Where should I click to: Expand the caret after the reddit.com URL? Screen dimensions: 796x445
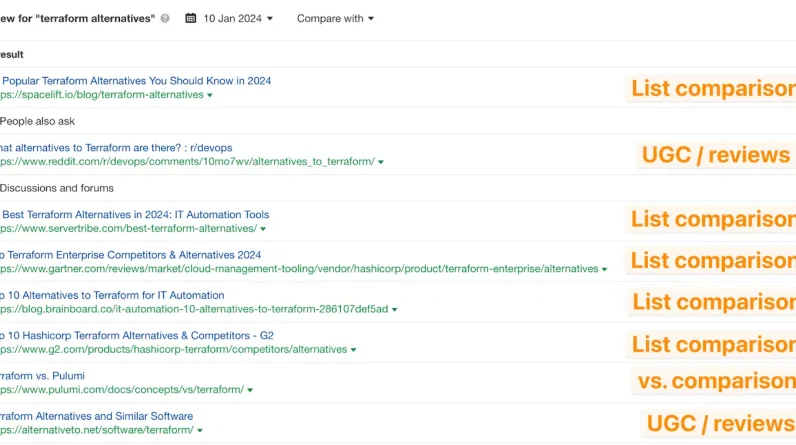381,162
